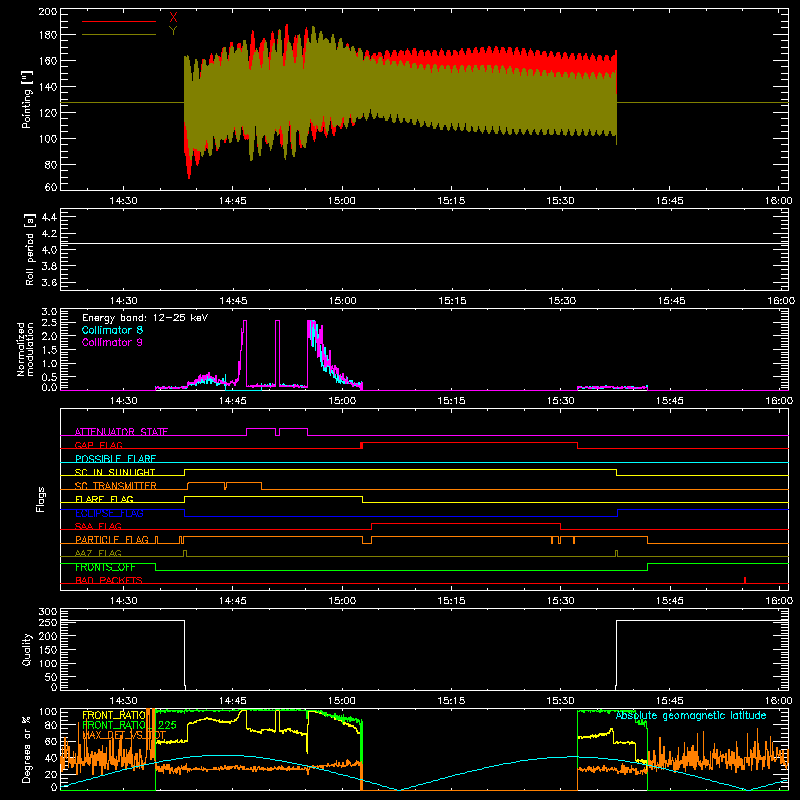Click the olive 'Y' legend letter

173,31
